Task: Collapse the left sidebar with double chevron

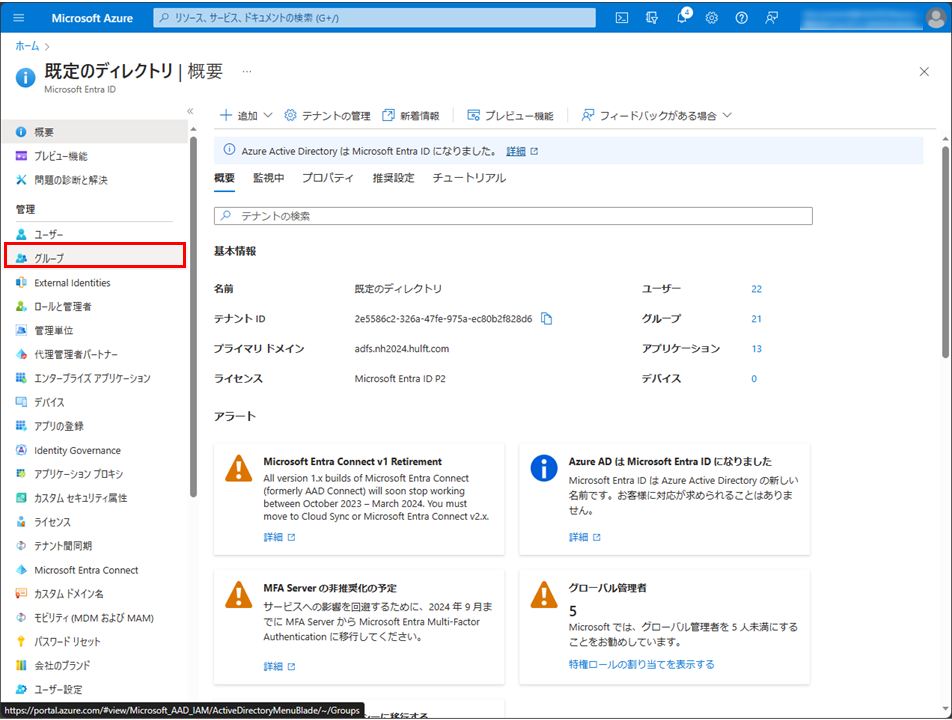Action: coord(190,111)
